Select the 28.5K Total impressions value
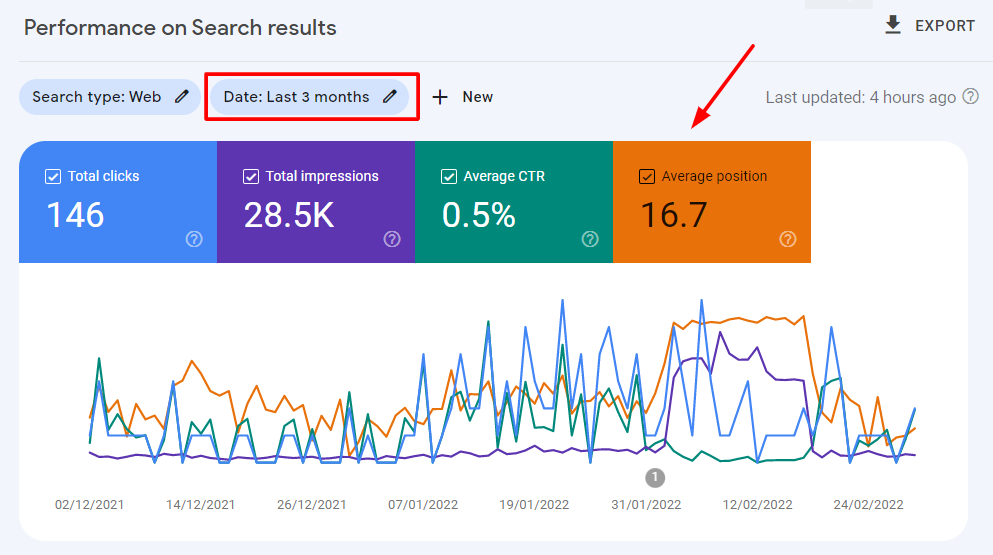Screen dimensions: 993x555 pos(289,215)
